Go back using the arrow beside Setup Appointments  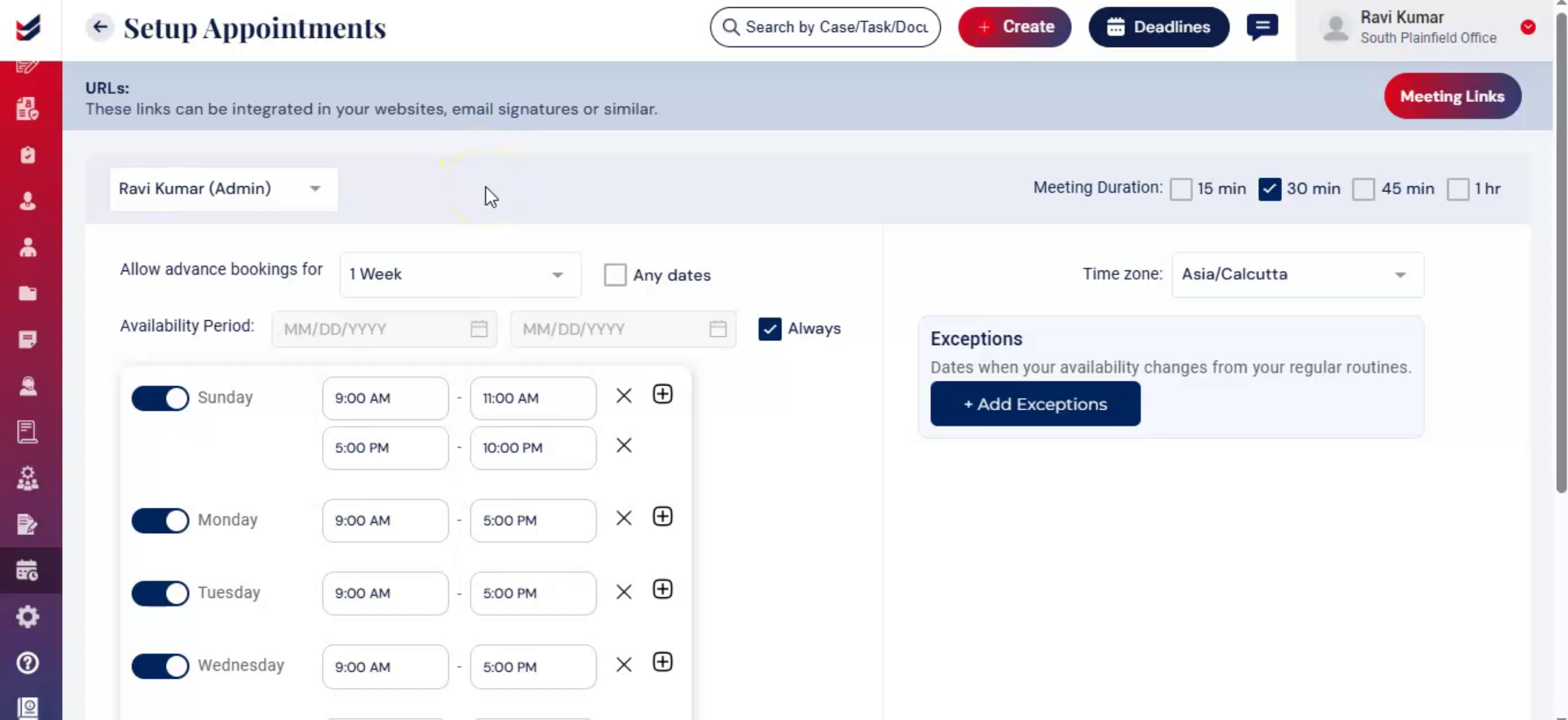pyautogui.click(x=99, y=27)
